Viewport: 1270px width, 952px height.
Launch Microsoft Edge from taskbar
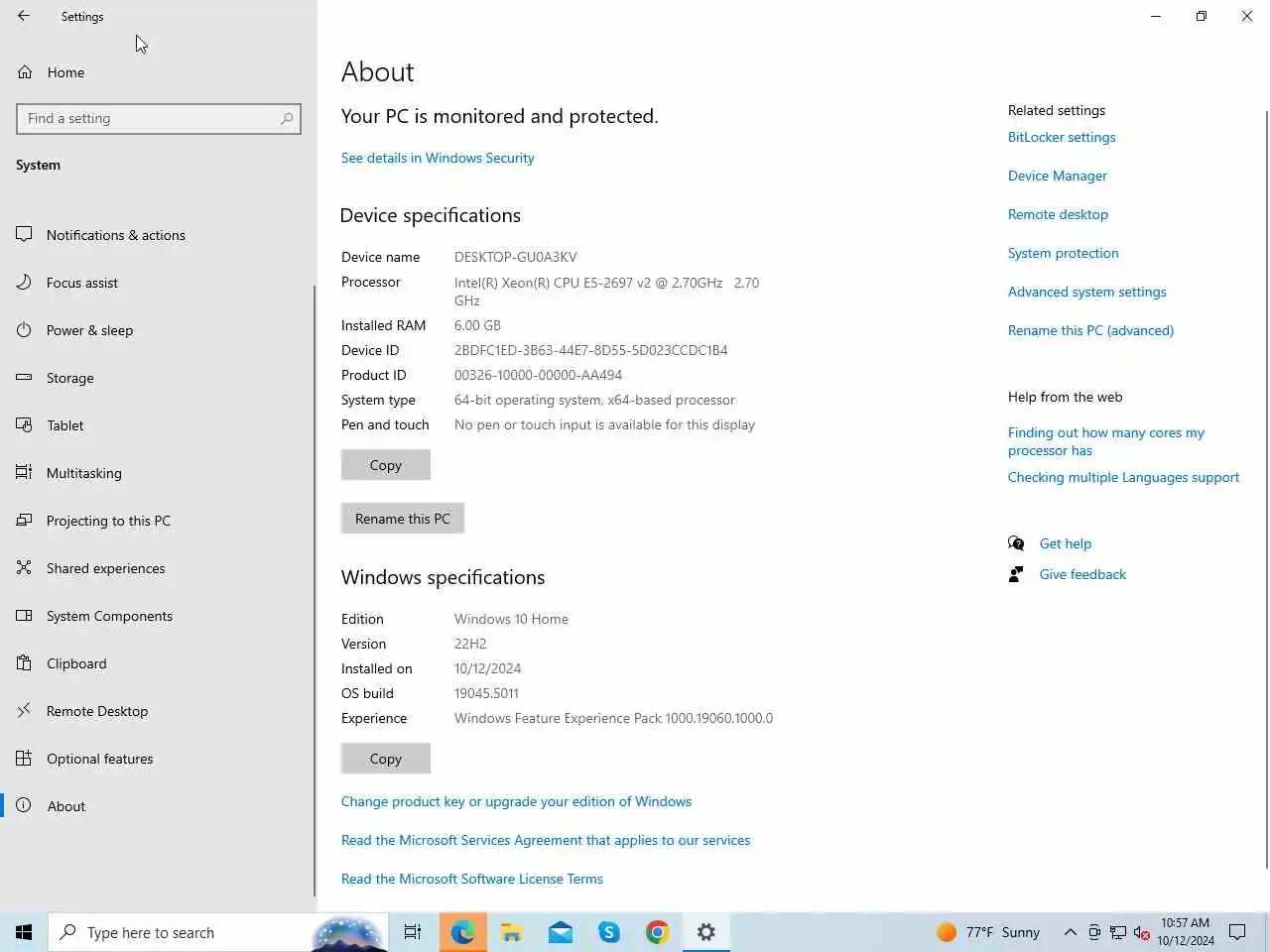coord(462,932)
